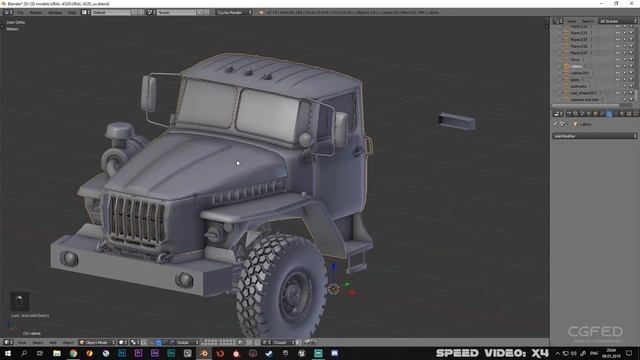Click the outliner vertical scrollbar
The image size is (640, 360).
point(636,95)
